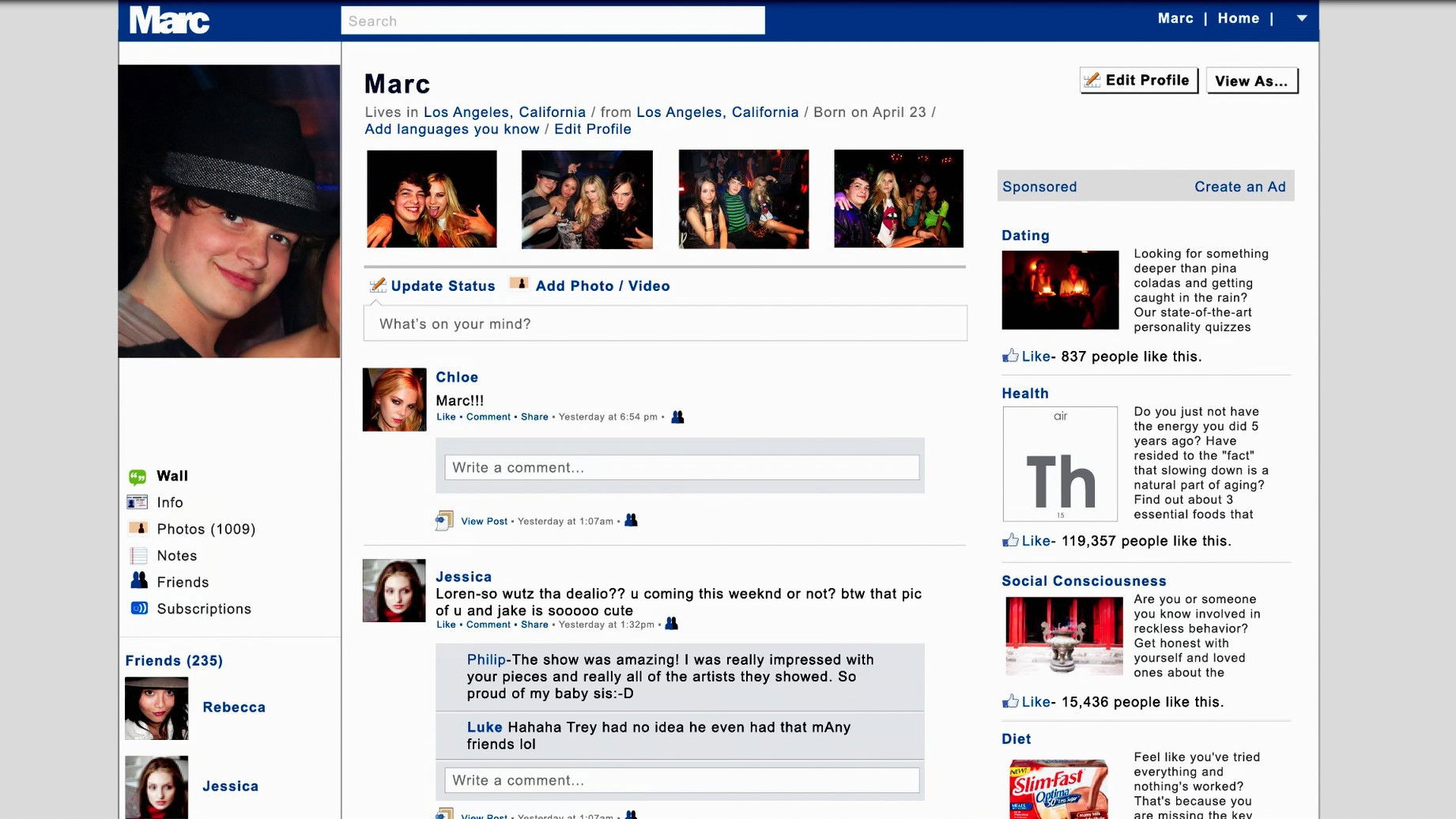Open the Subscriptions feed icon
1456x819 pixels.
pyautogui.click(x=139, y=608)
